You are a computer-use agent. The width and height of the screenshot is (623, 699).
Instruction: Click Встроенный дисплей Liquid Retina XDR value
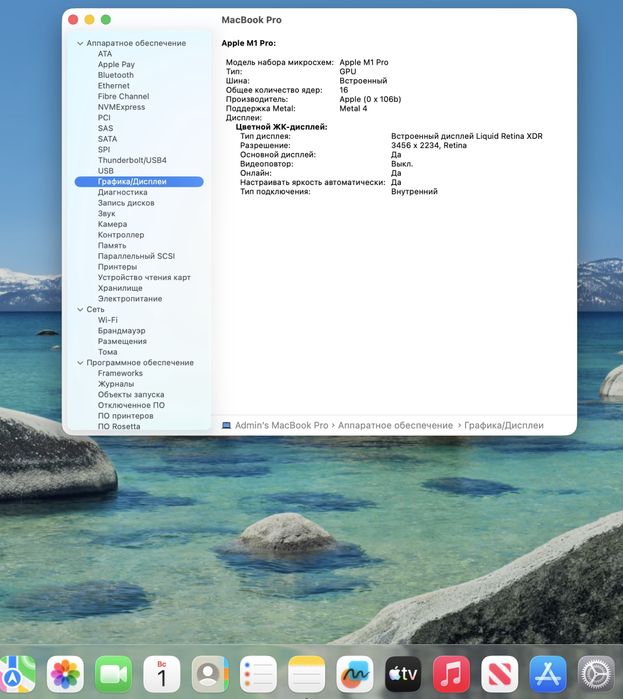[x=467, y=136]
